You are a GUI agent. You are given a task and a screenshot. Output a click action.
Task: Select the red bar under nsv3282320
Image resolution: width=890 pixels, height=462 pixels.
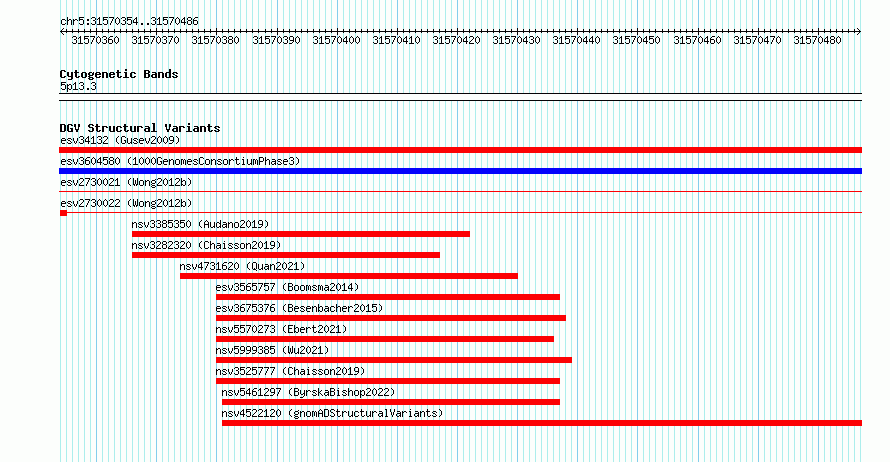pos(286,255)
